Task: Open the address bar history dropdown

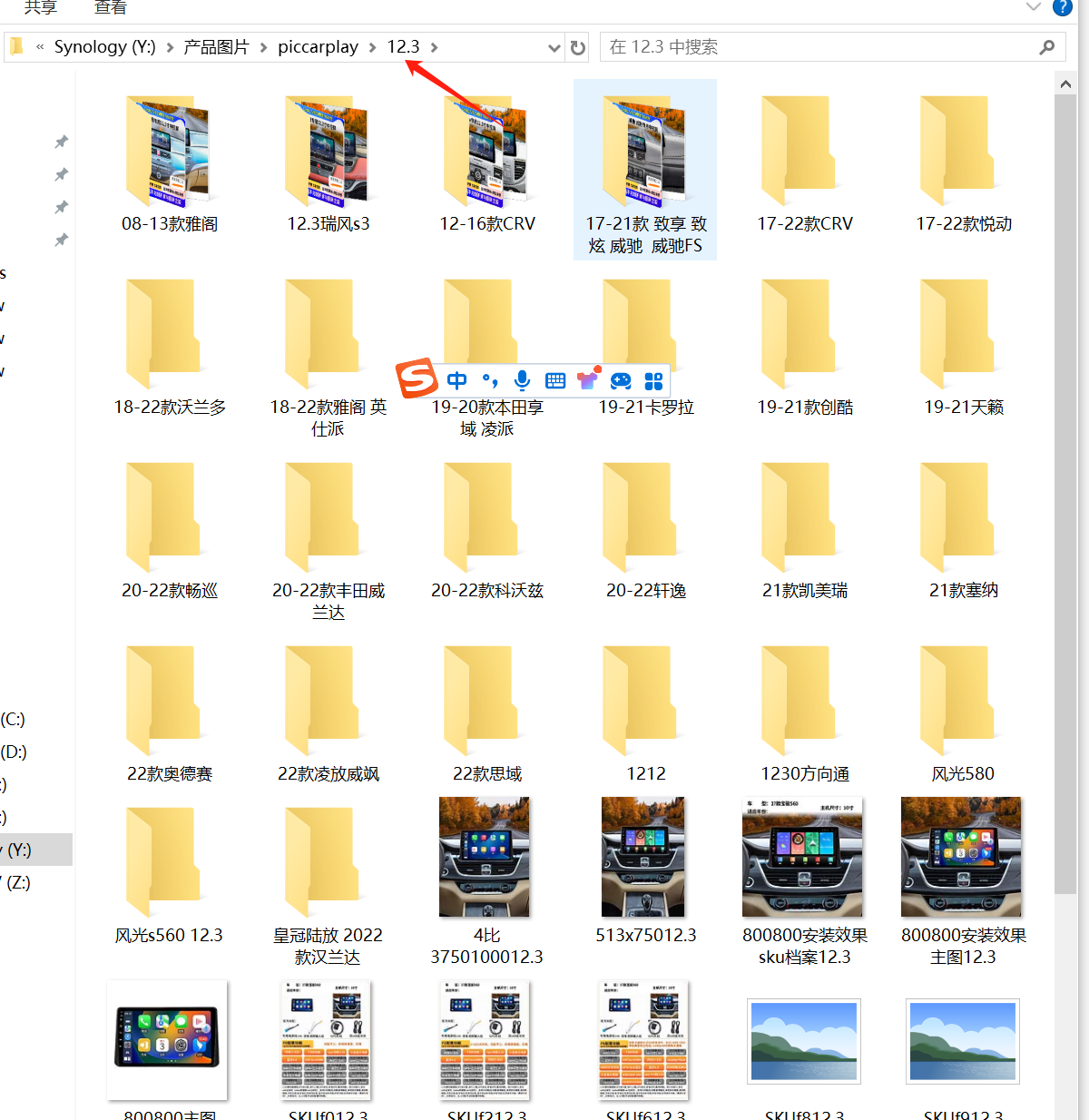Action: (x=554, y=47)
